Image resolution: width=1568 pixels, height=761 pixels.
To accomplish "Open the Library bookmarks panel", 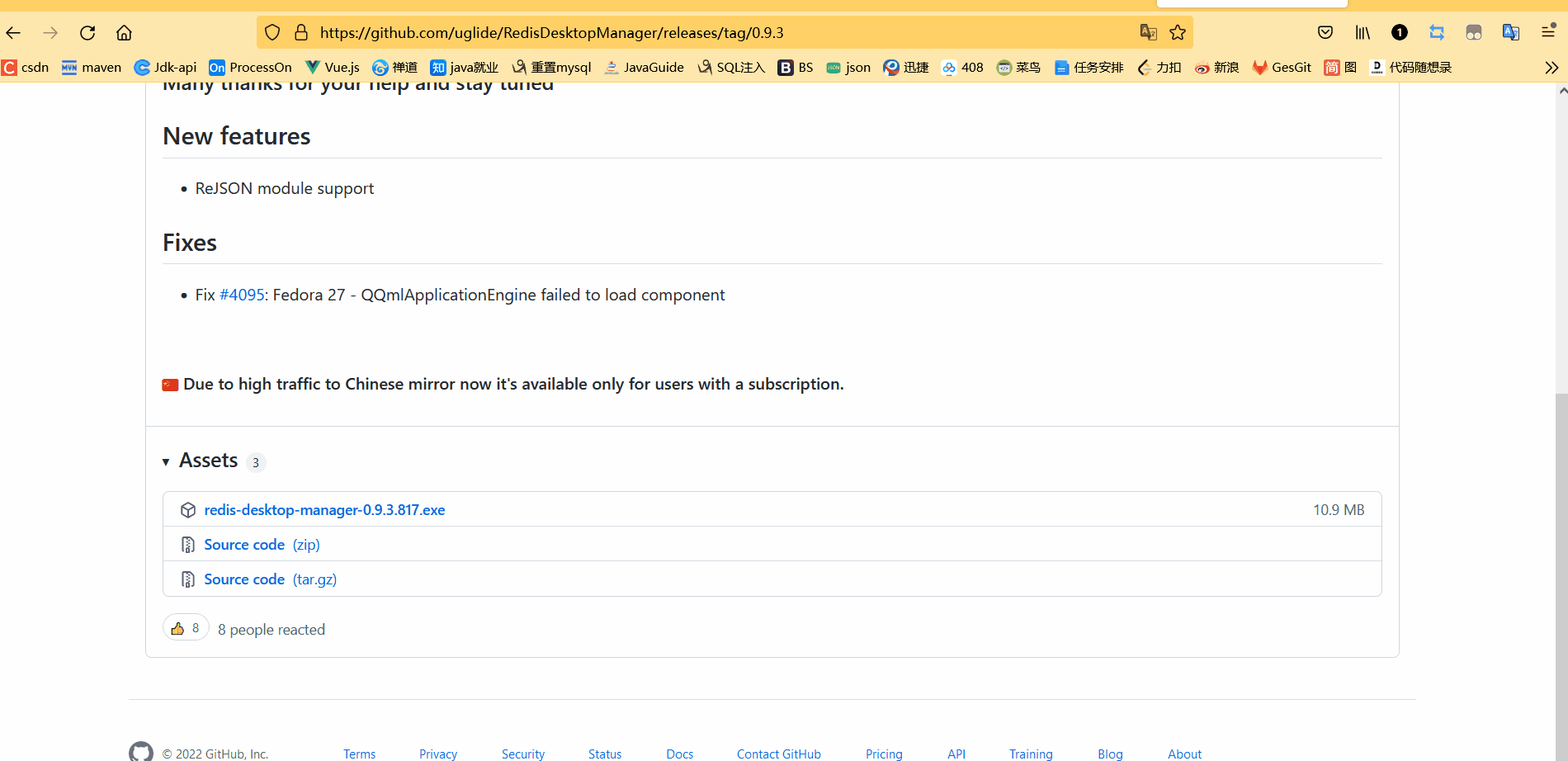I will pyautogui.click(x=1363, y=32).
